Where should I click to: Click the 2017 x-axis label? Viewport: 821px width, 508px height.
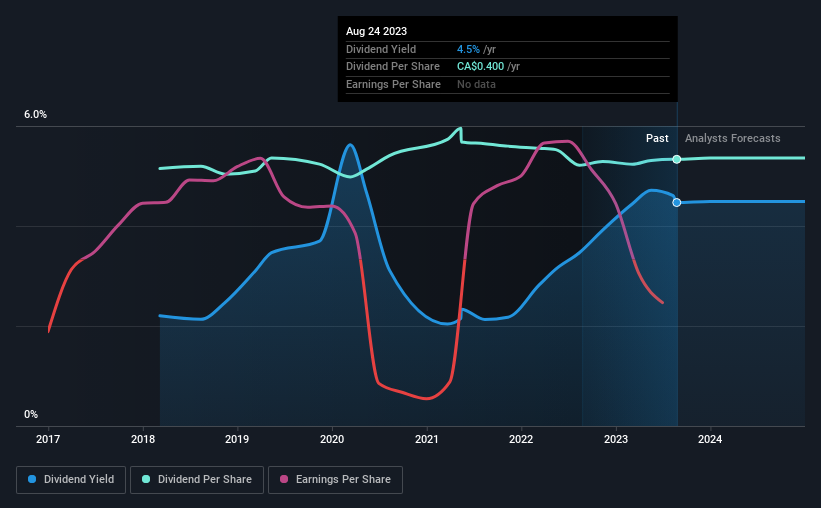48,439
